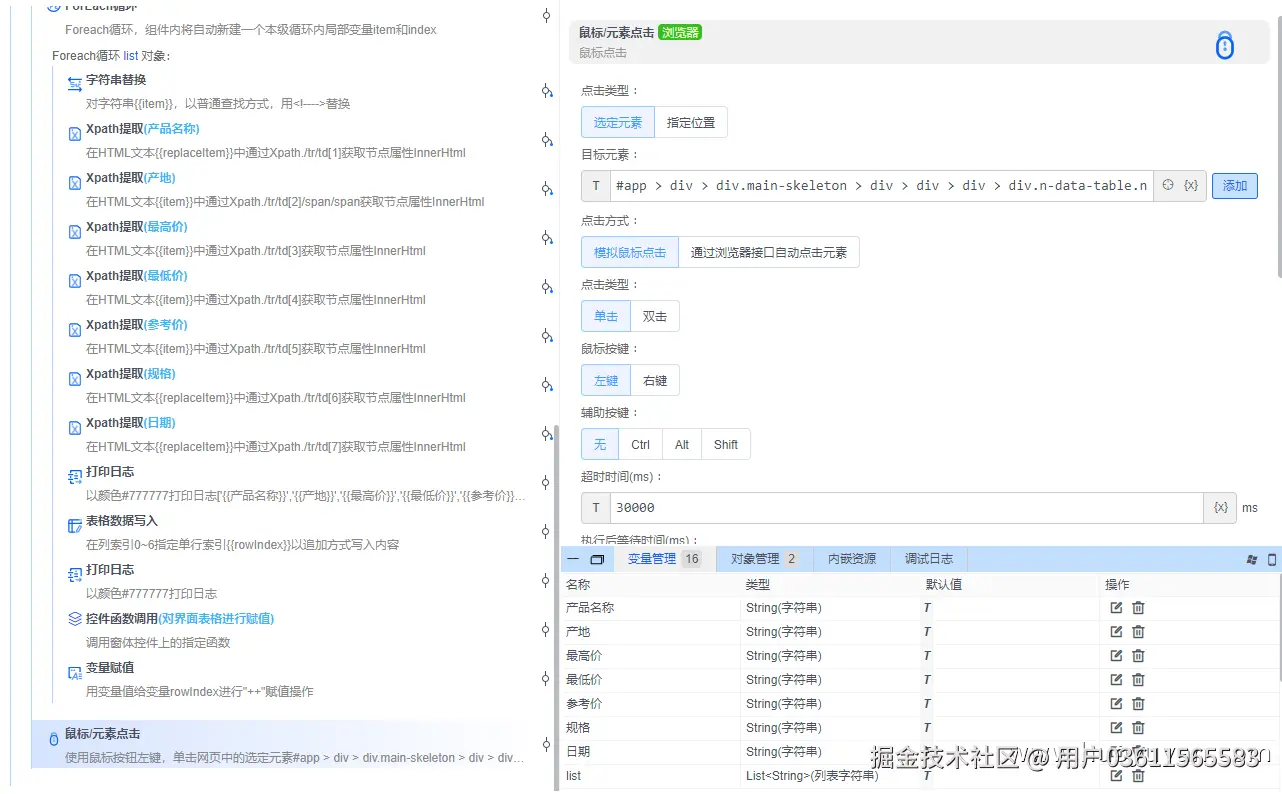This screenshot has height=794, width=1282.
Task: Select 指定位置 click type
Action: pyautogui.click(x=691, y=122)
